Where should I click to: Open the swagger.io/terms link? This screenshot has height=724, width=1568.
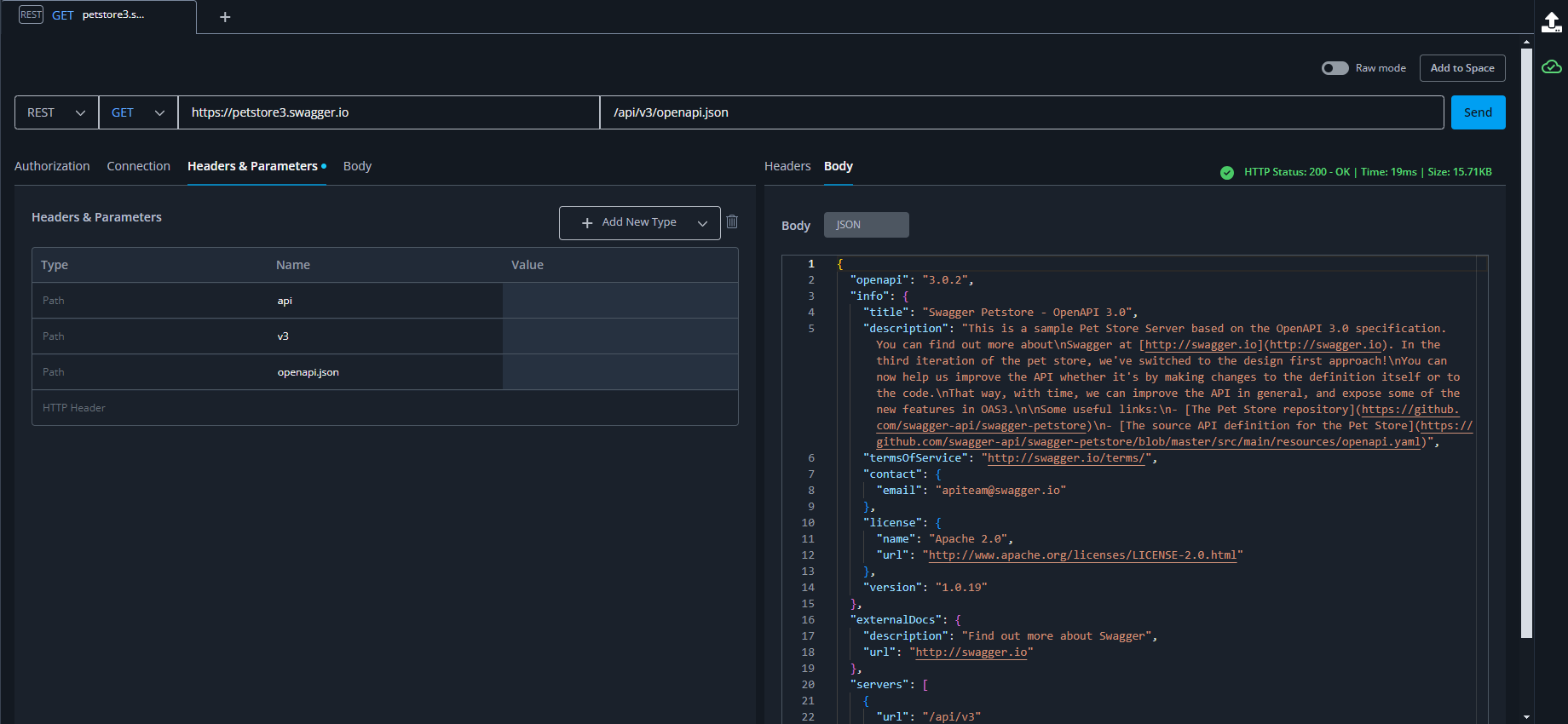(x=1066, y=458)
